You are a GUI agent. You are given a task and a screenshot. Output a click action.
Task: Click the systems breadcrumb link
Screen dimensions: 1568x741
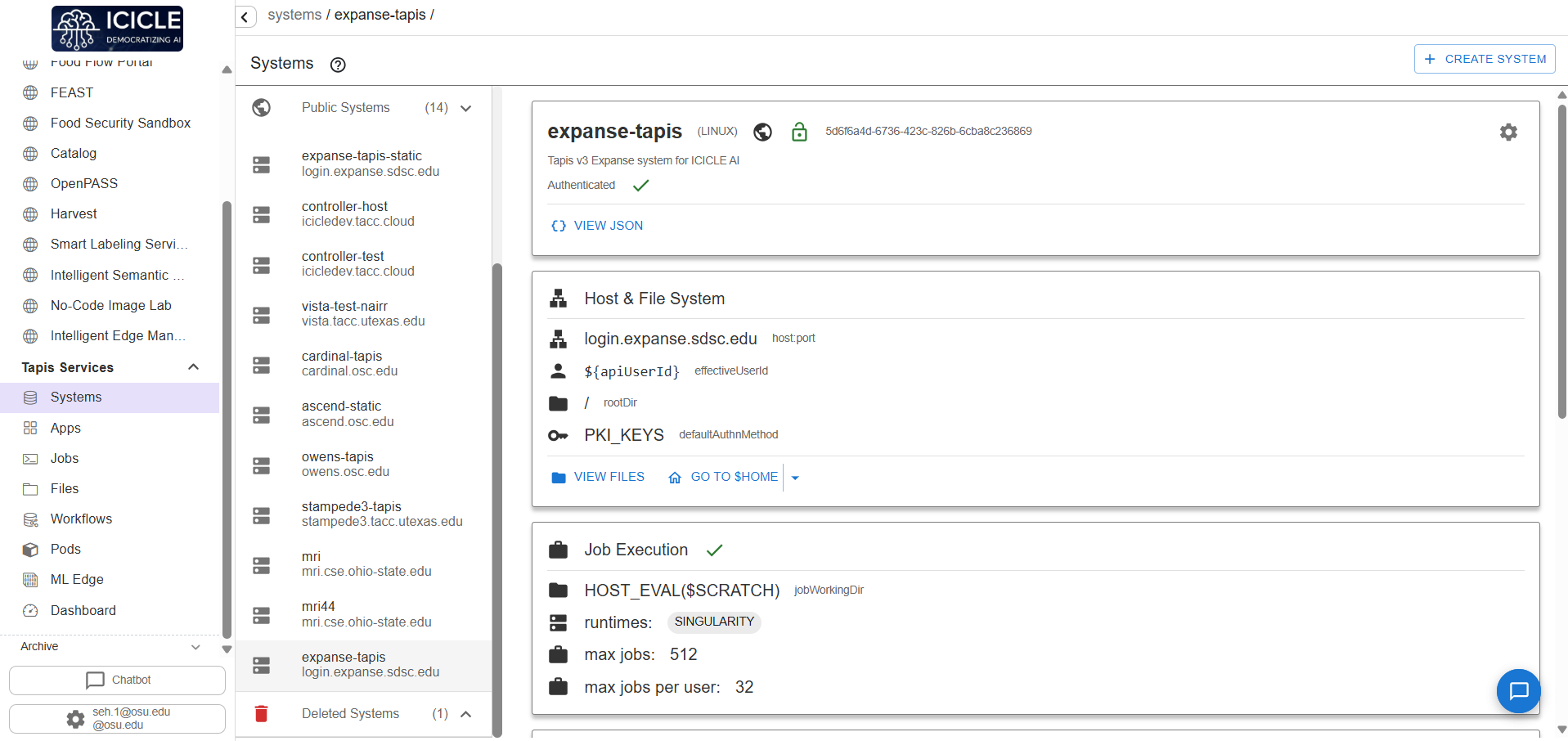pyautogui.click(x=294, y=15)
